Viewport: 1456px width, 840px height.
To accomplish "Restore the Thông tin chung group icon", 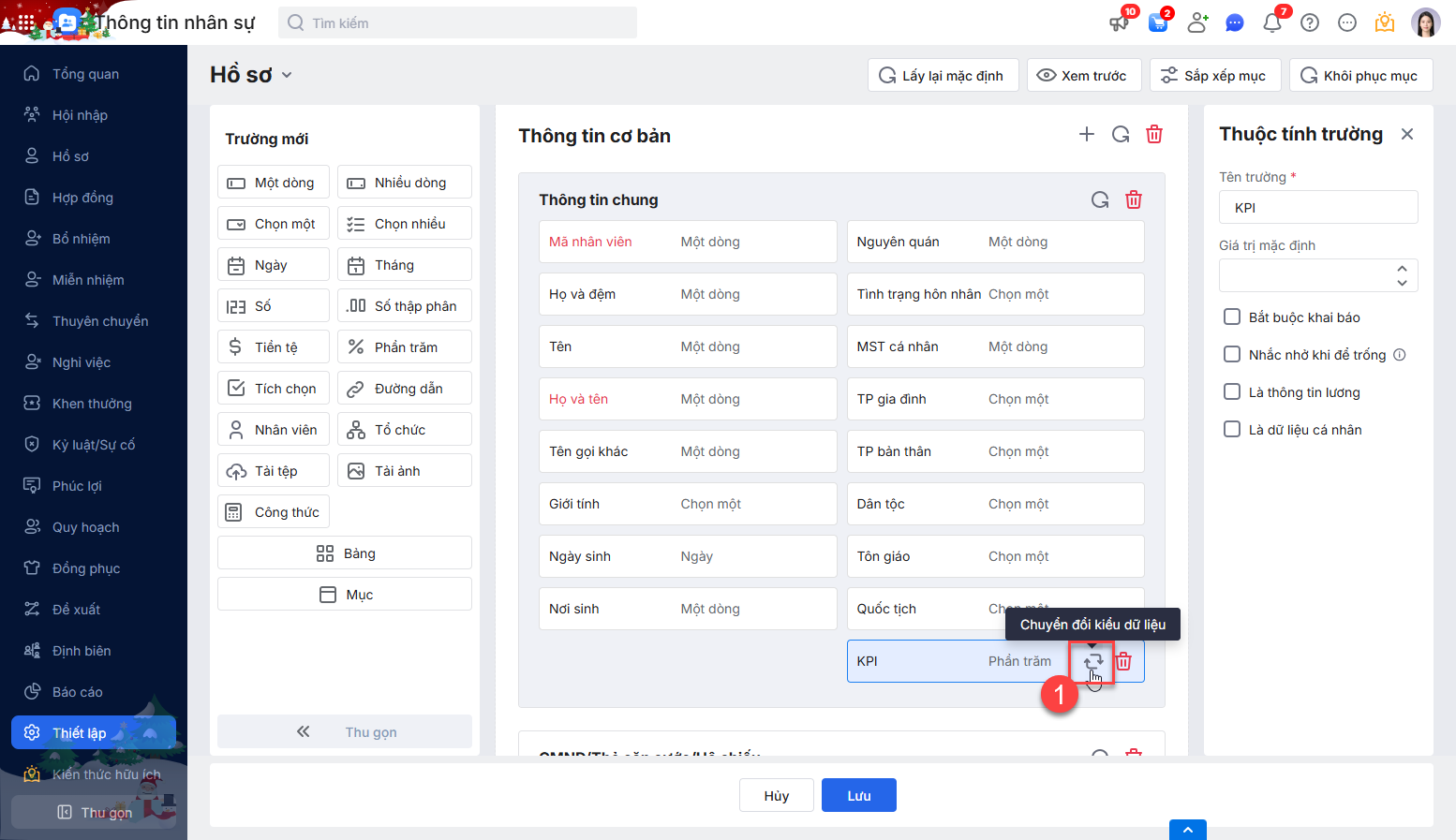I will coord(1100,199).
